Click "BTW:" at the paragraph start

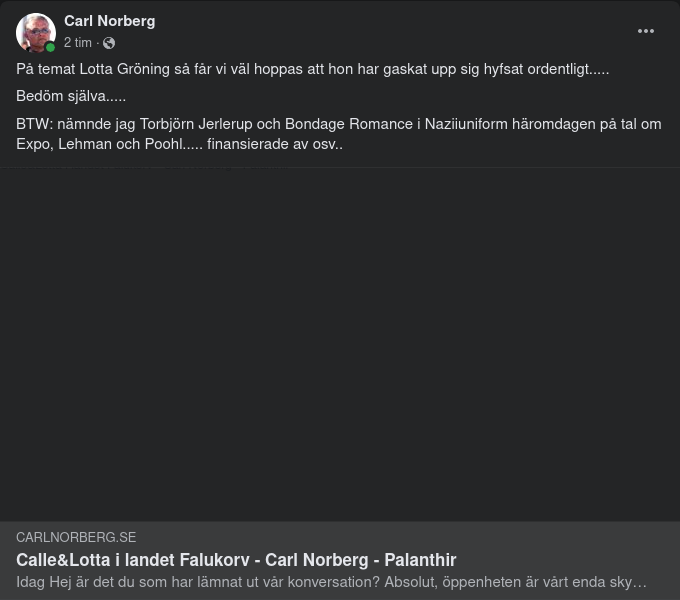(34, 125)
